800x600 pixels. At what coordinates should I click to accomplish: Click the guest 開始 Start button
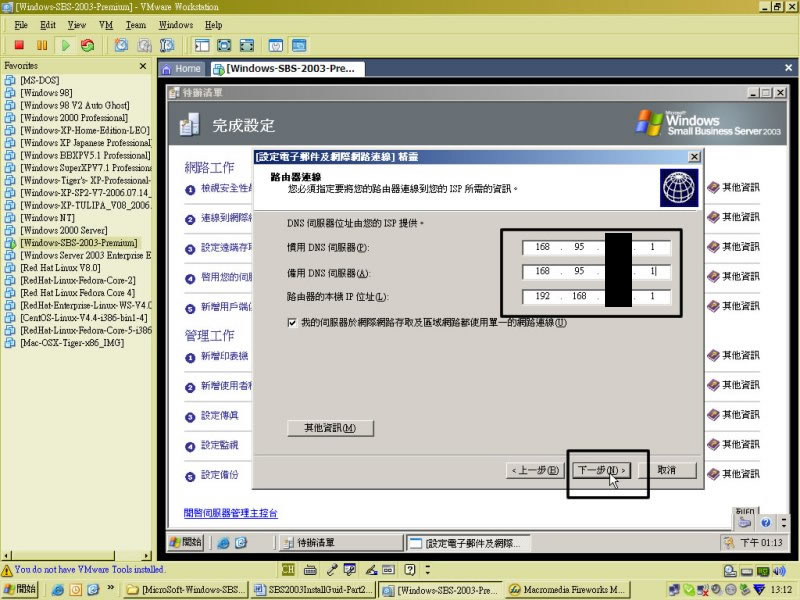tap(186, 543)
